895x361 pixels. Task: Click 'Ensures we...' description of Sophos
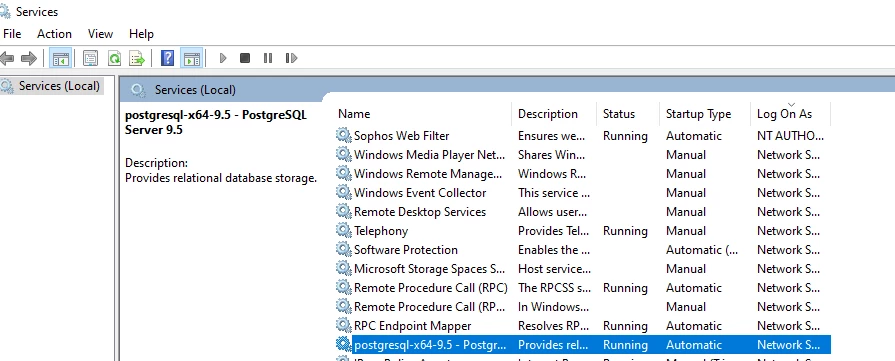[x=551, y=136]
